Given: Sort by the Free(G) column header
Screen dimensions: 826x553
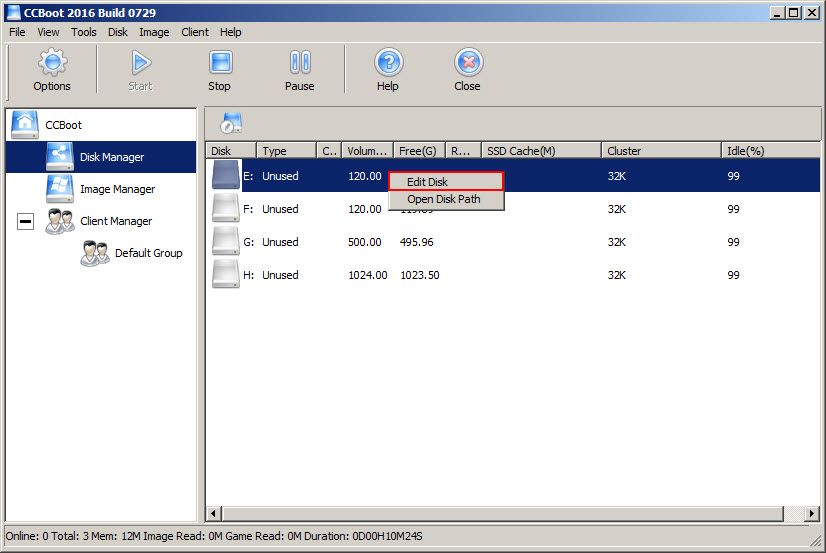Looking at the screenshot, I should tap(420, 151).
